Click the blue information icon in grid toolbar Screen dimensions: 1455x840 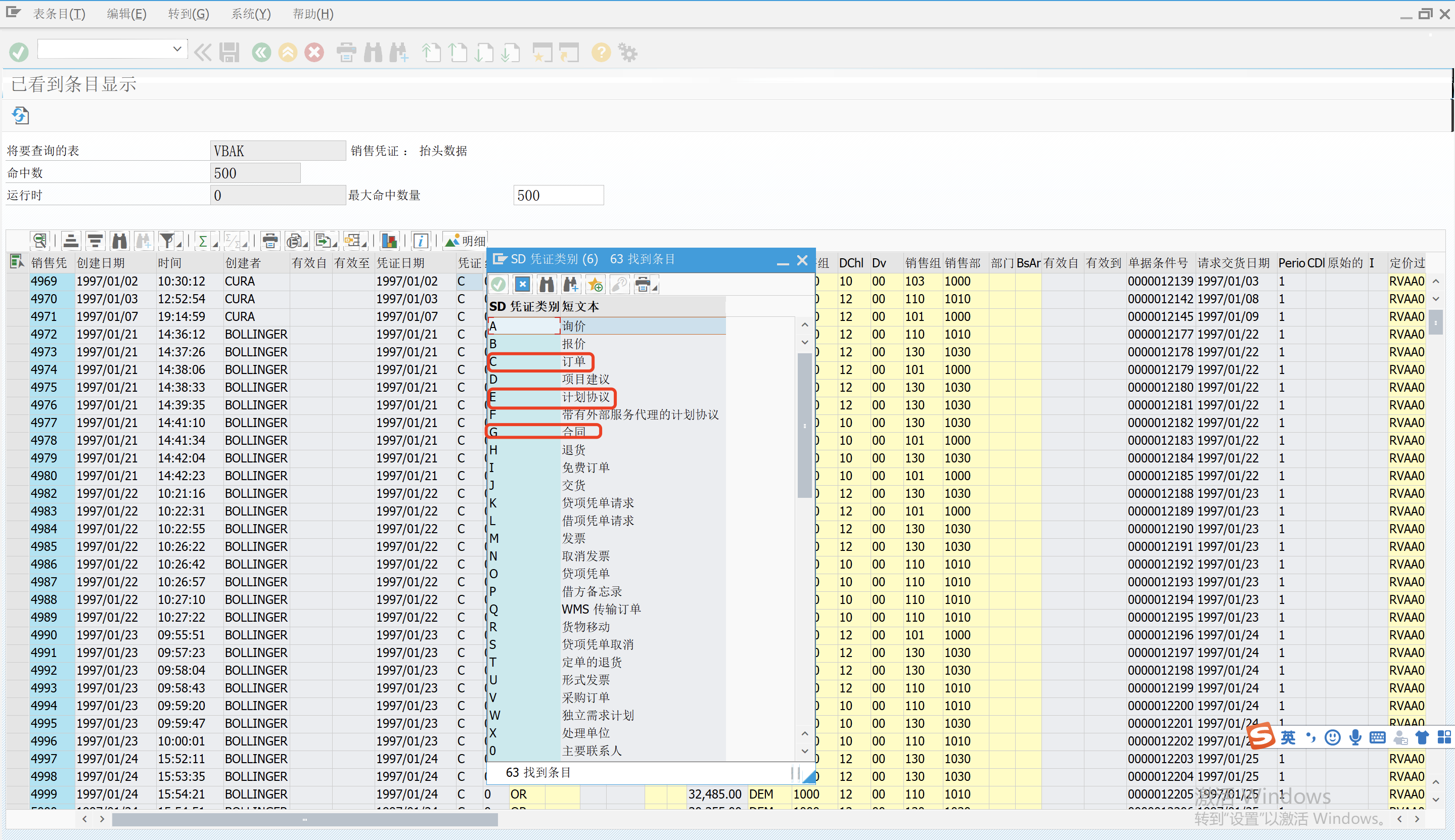point(421,241)
